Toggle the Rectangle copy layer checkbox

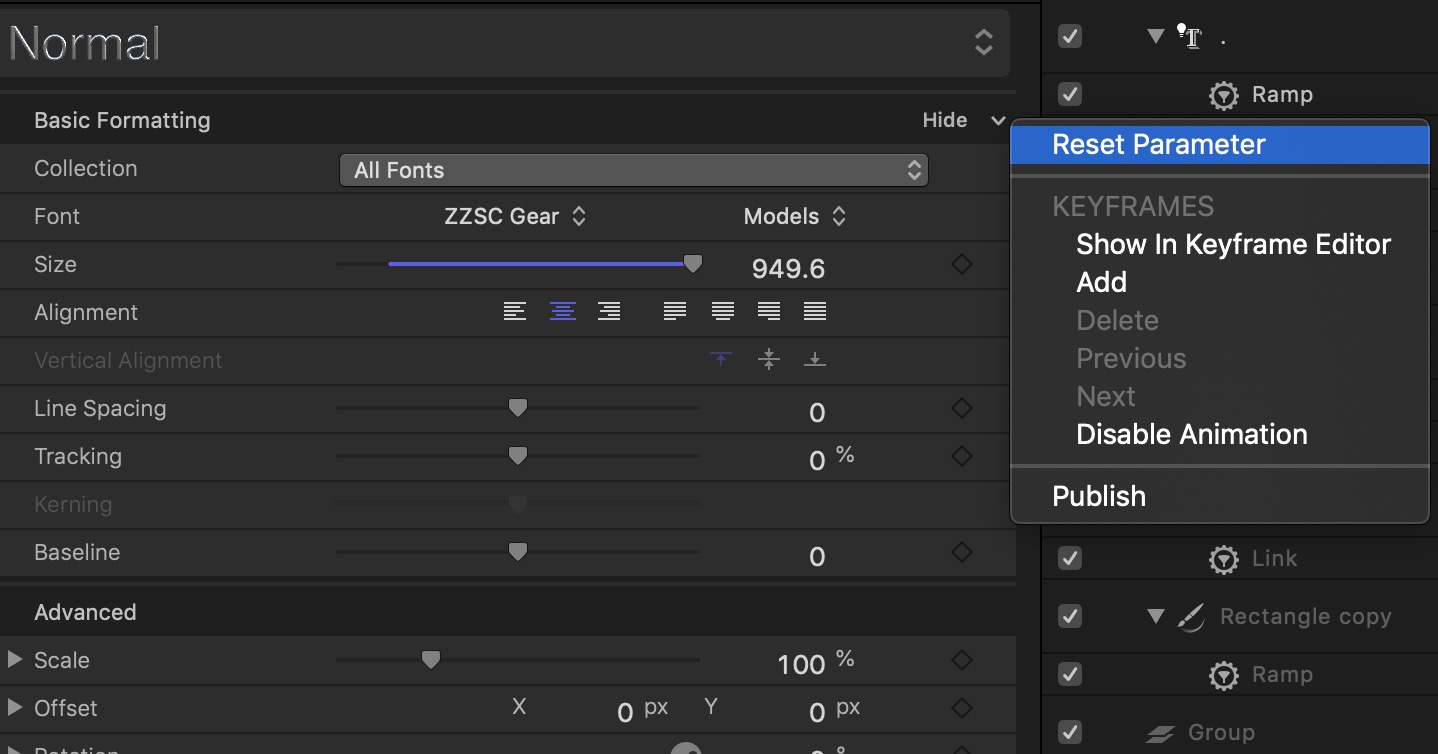[x=1070, y=617]
